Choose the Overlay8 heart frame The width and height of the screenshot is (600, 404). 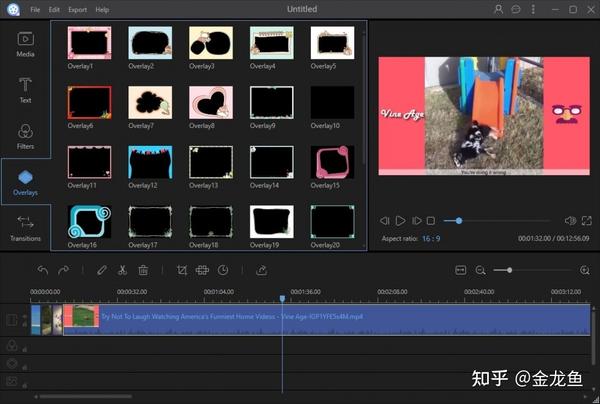coord(211,103)
